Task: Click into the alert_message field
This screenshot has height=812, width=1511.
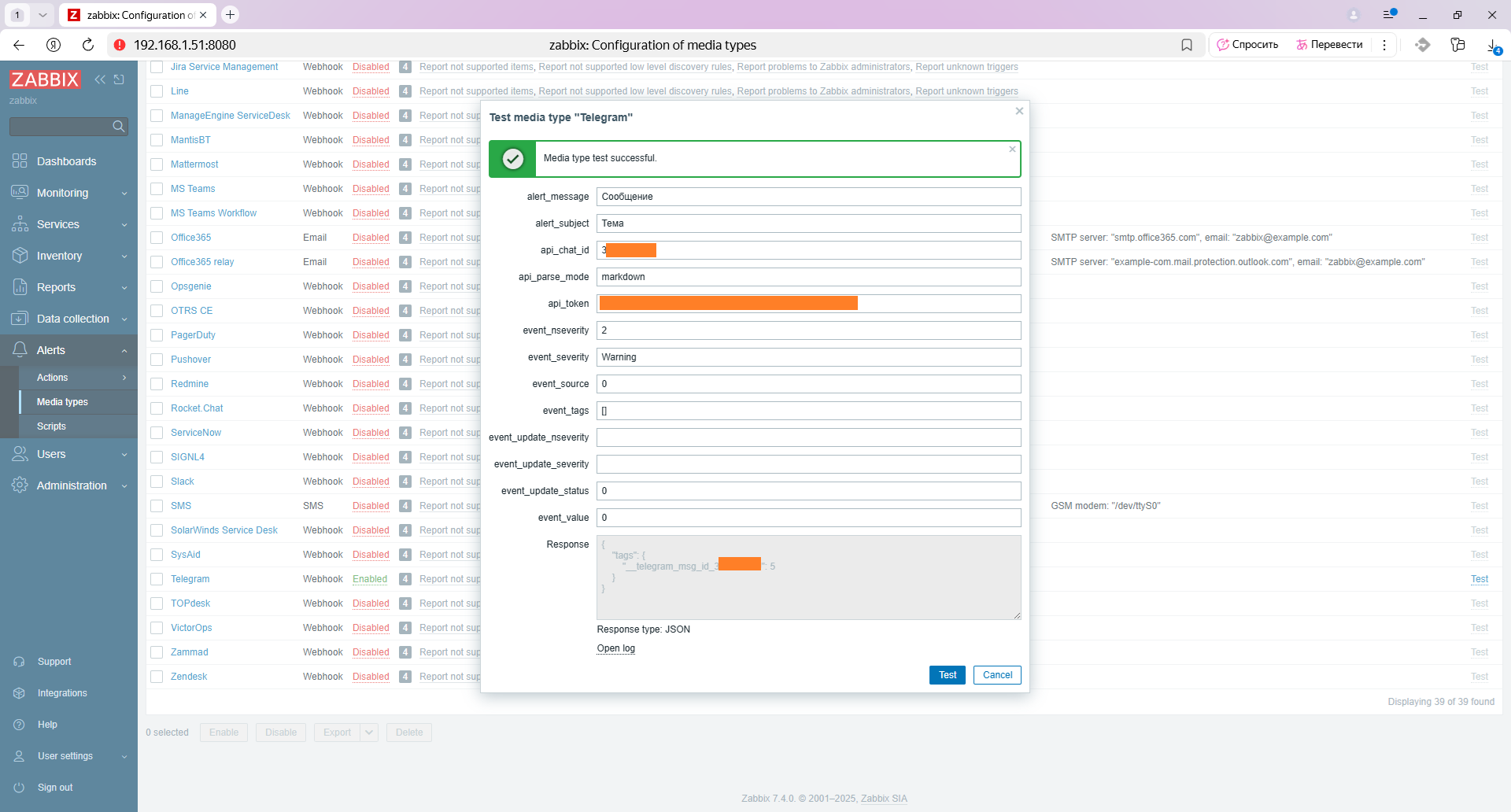Action: point(809,197)
